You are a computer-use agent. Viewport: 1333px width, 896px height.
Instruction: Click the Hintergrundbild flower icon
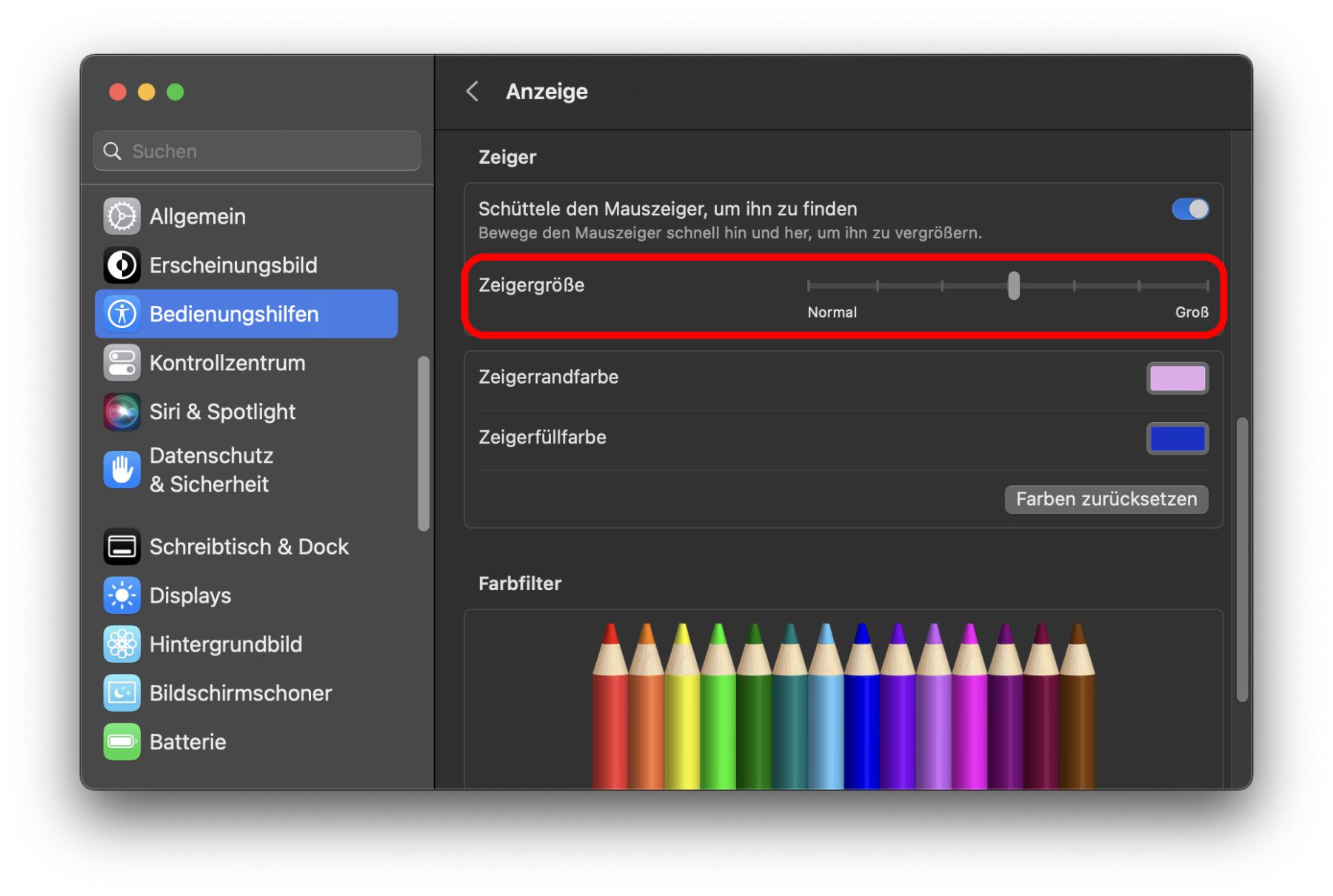point(121,644)
